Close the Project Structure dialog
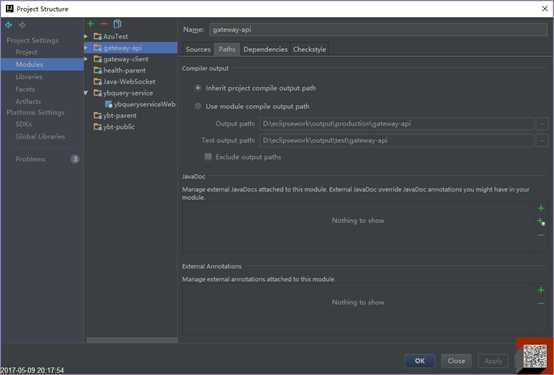554x375 pixels. 544,9
